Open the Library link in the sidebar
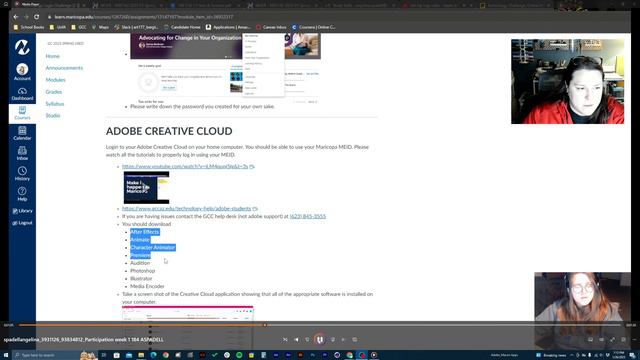The image size is (640, 360). click(x=22, y=211)
